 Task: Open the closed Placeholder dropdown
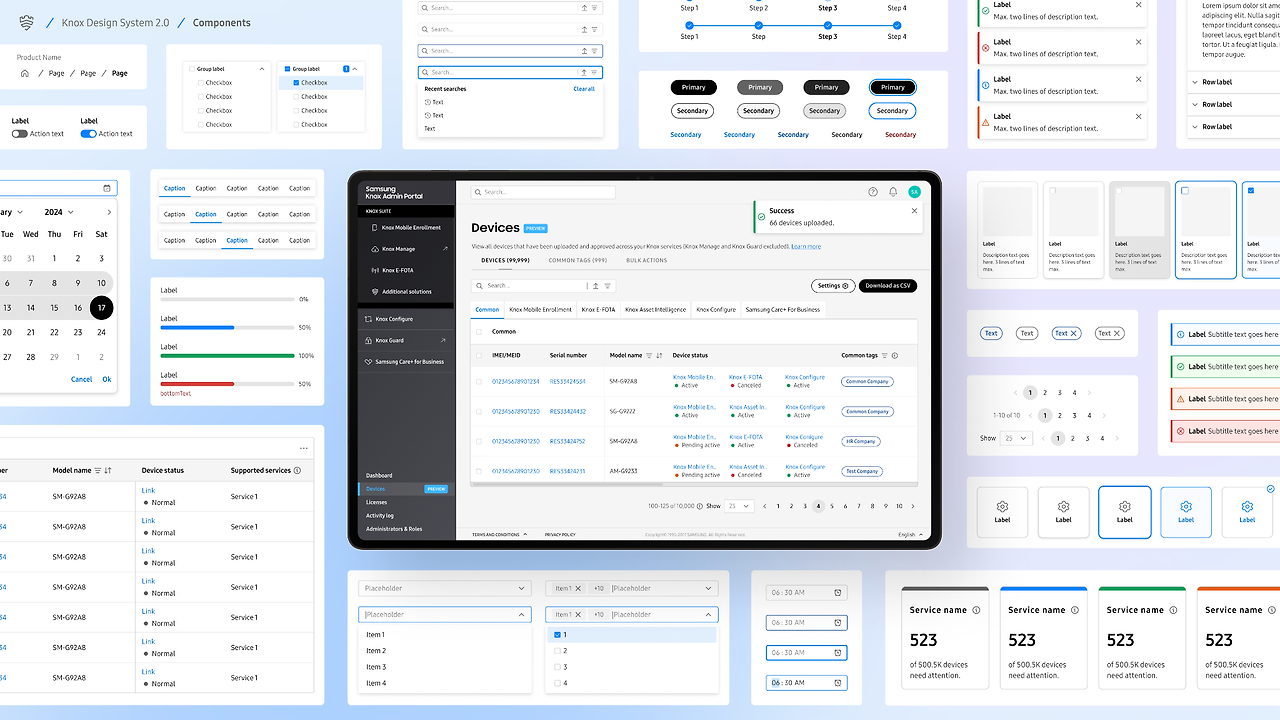(444, 588)
